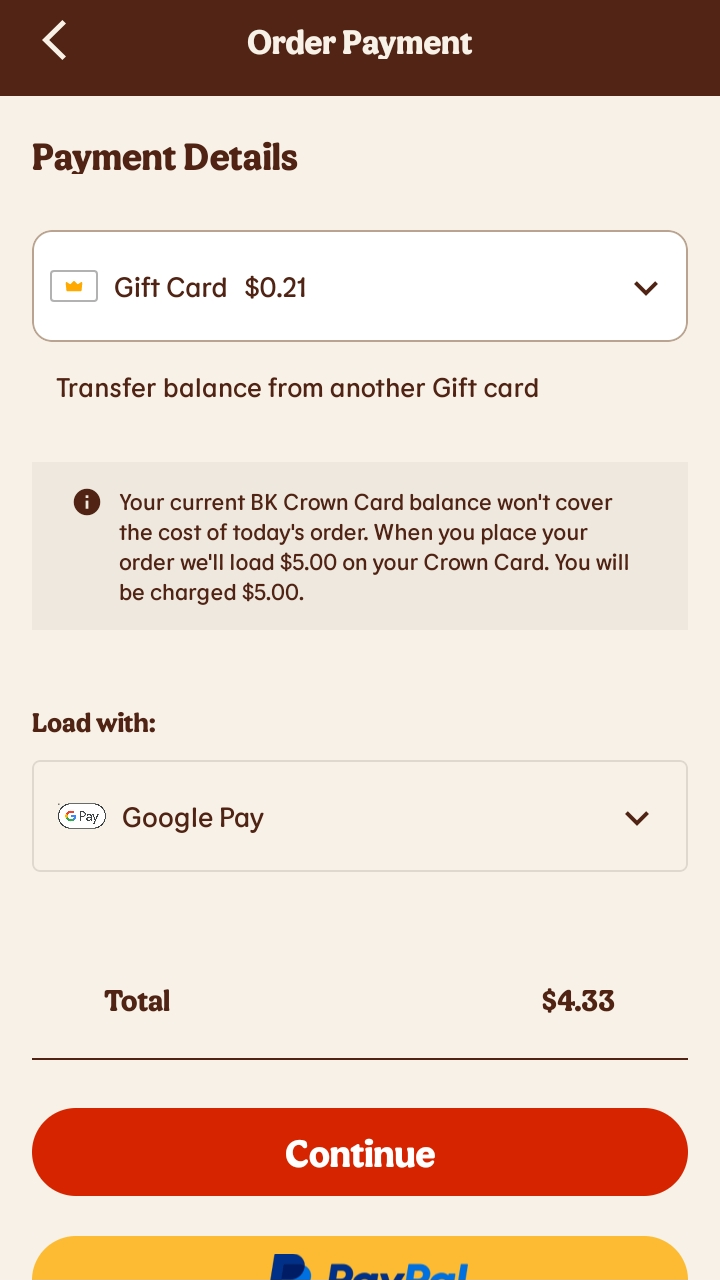Tap the 'Load with:' label
This screenshot has width=720, height=1280.
94,723
